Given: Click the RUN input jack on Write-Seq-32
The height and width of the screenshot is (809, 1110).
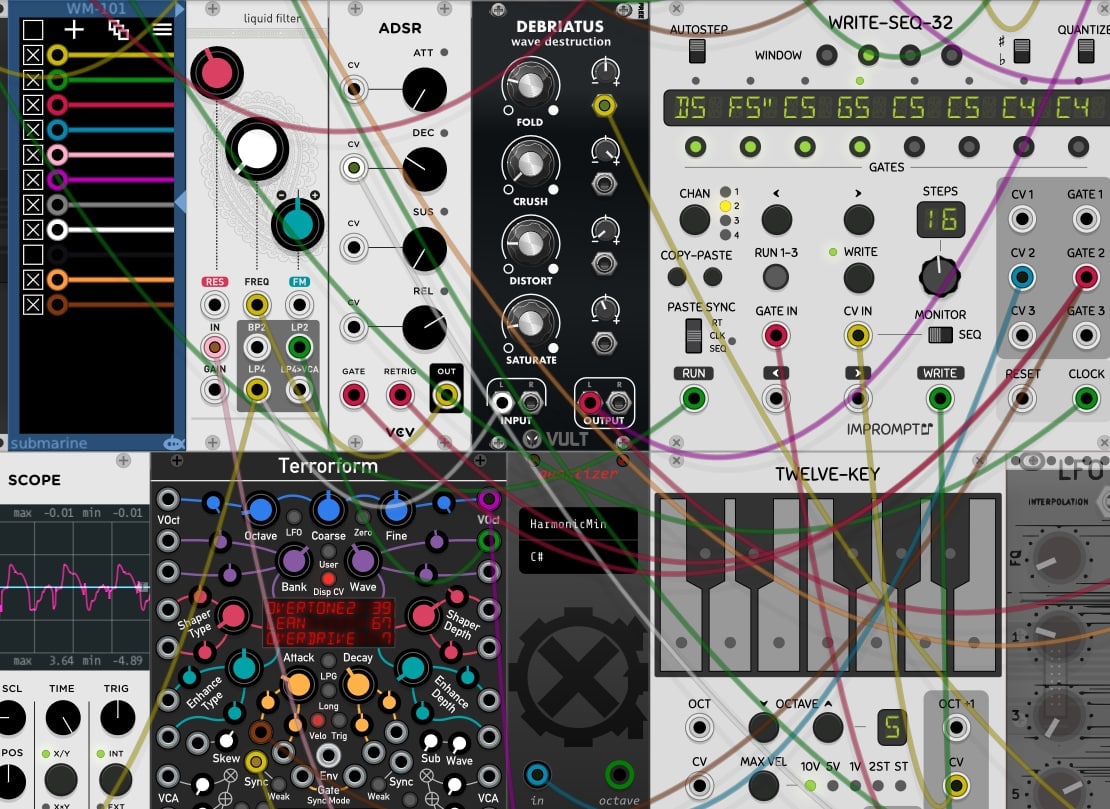Looking at the screenshot, I should click(x=694, y=398).
